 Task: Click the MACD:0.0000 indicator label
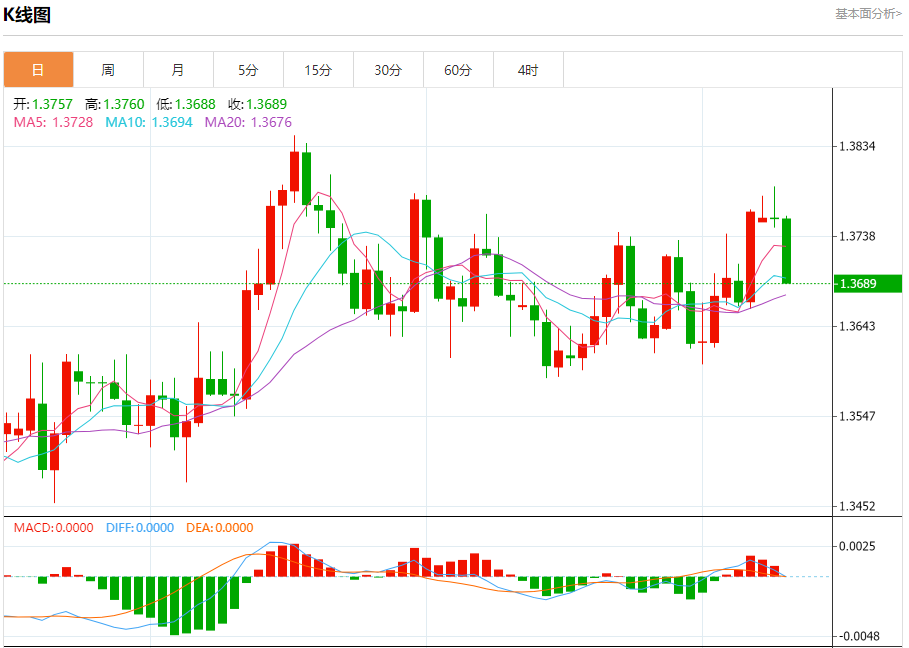[x=53, y=528]
